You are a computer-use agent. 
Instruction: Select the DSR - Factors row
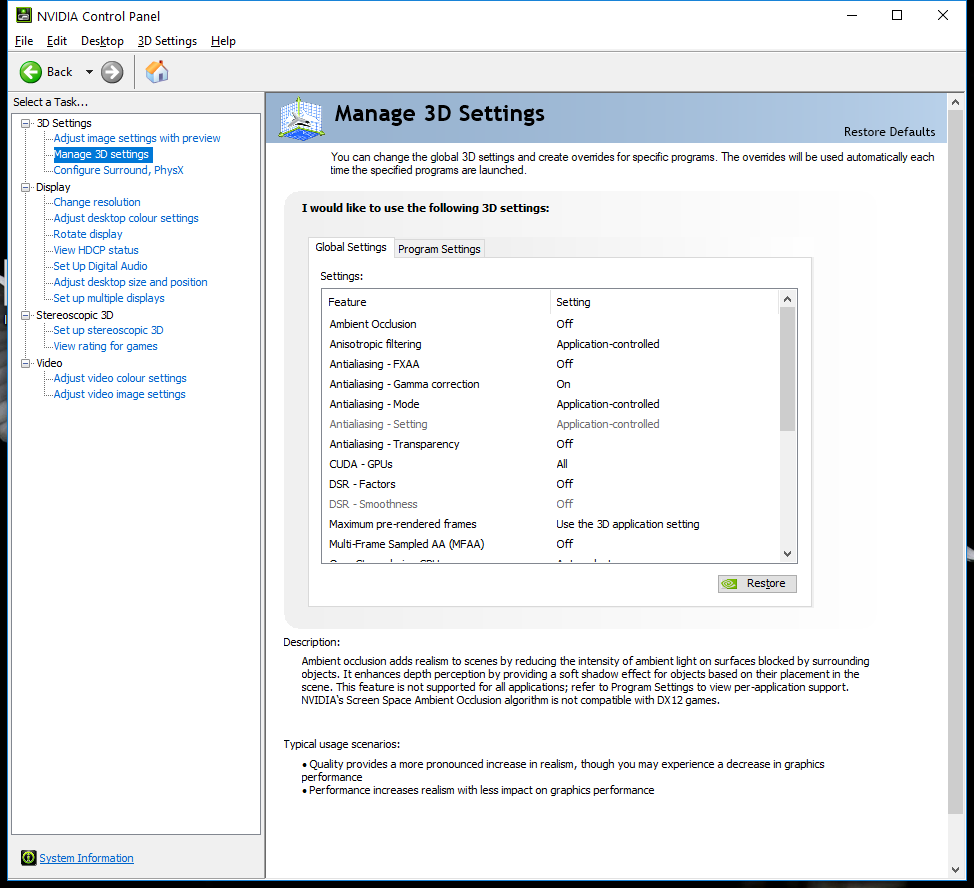pos(550,484)
